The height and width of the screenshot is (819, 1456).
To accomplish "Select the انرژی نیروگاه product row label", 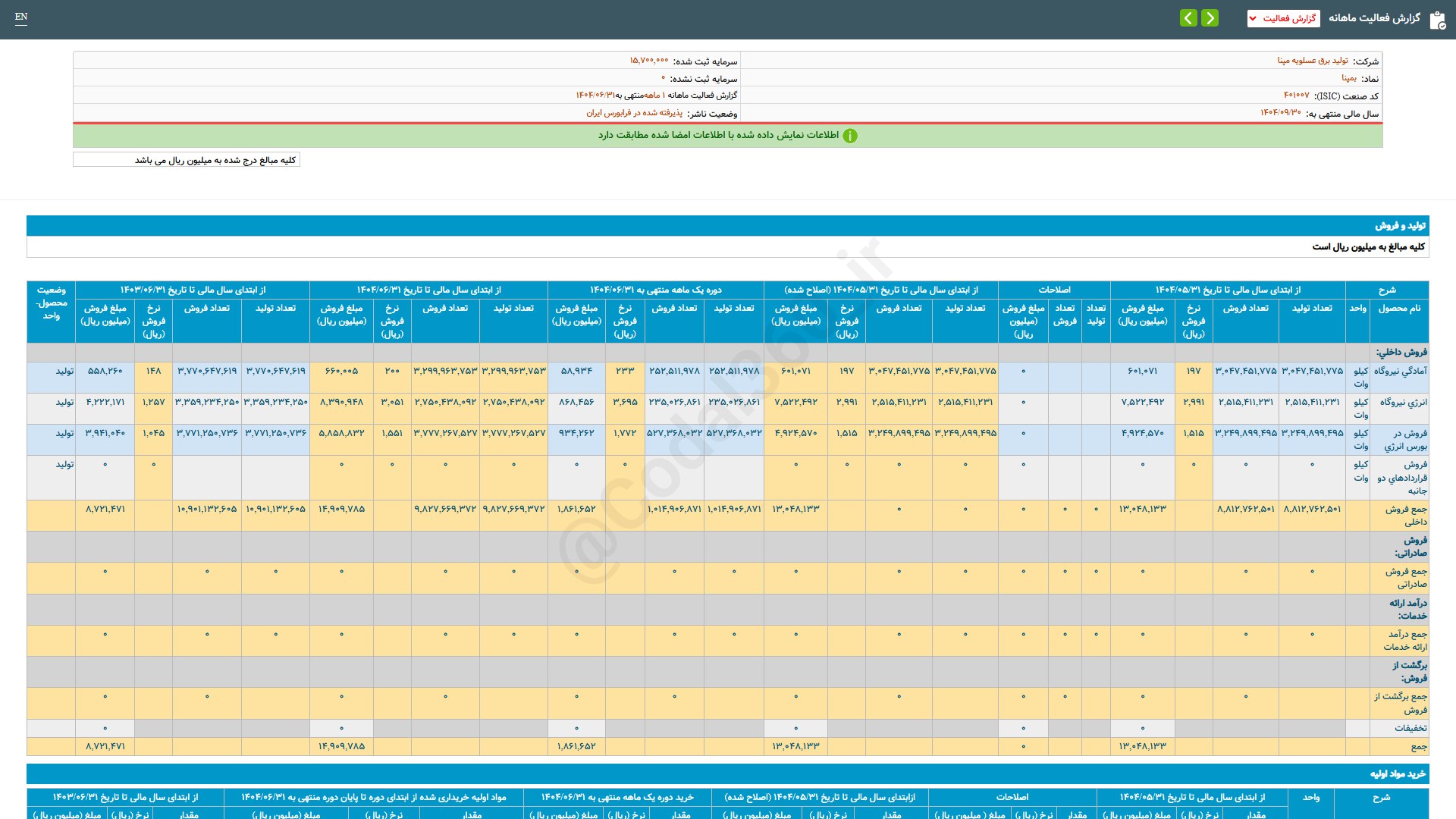I will [x=1403, y=402].
